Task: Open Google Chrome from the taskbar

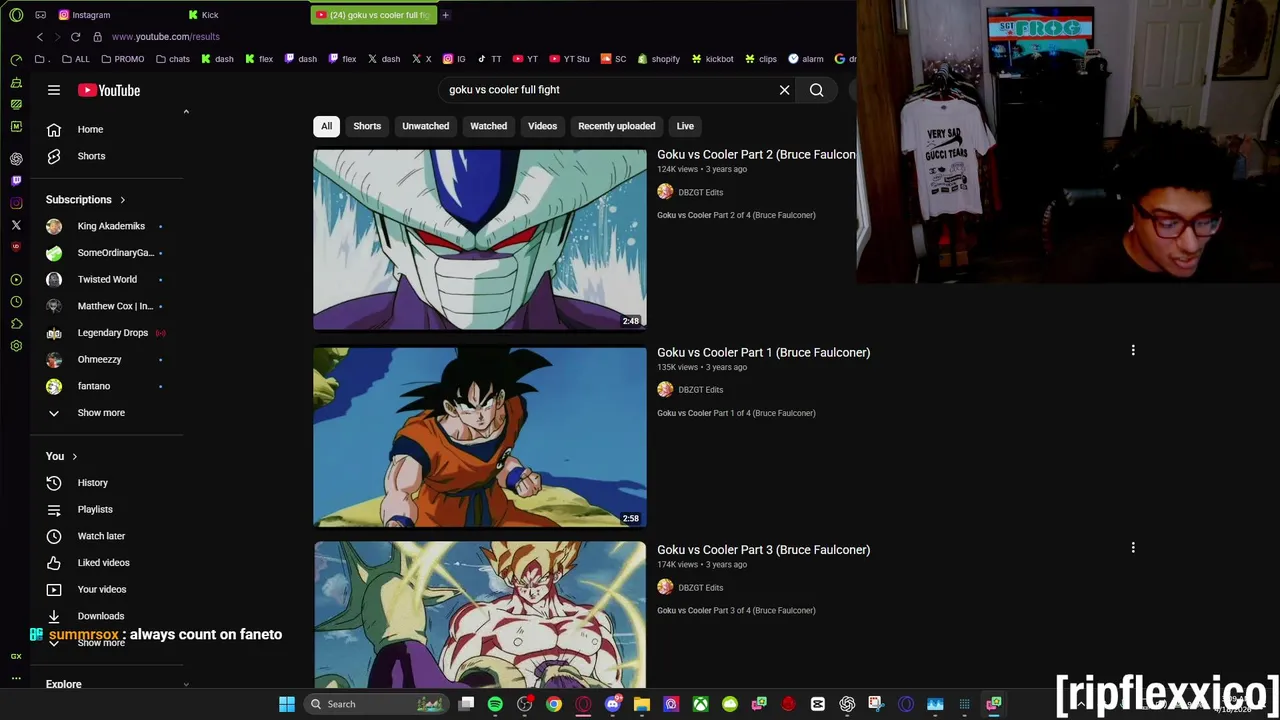Action: pyautogui.click(x=554, y=704)
